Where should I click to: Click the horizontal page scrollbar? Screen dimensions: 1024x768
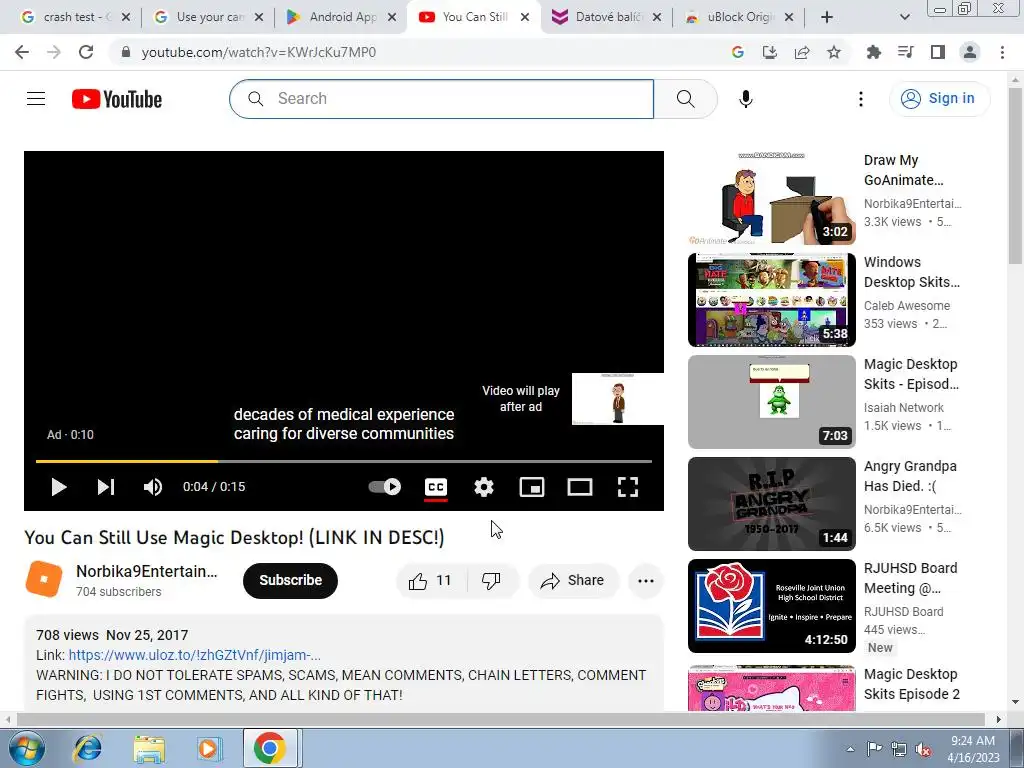[500, 720]
